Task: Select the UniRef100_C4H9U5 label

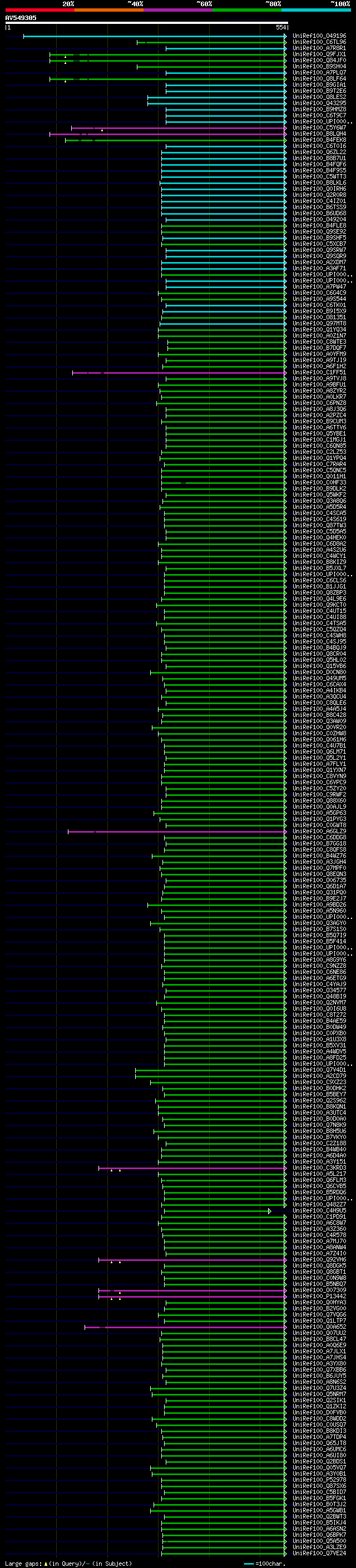Action: (319, 1211)
